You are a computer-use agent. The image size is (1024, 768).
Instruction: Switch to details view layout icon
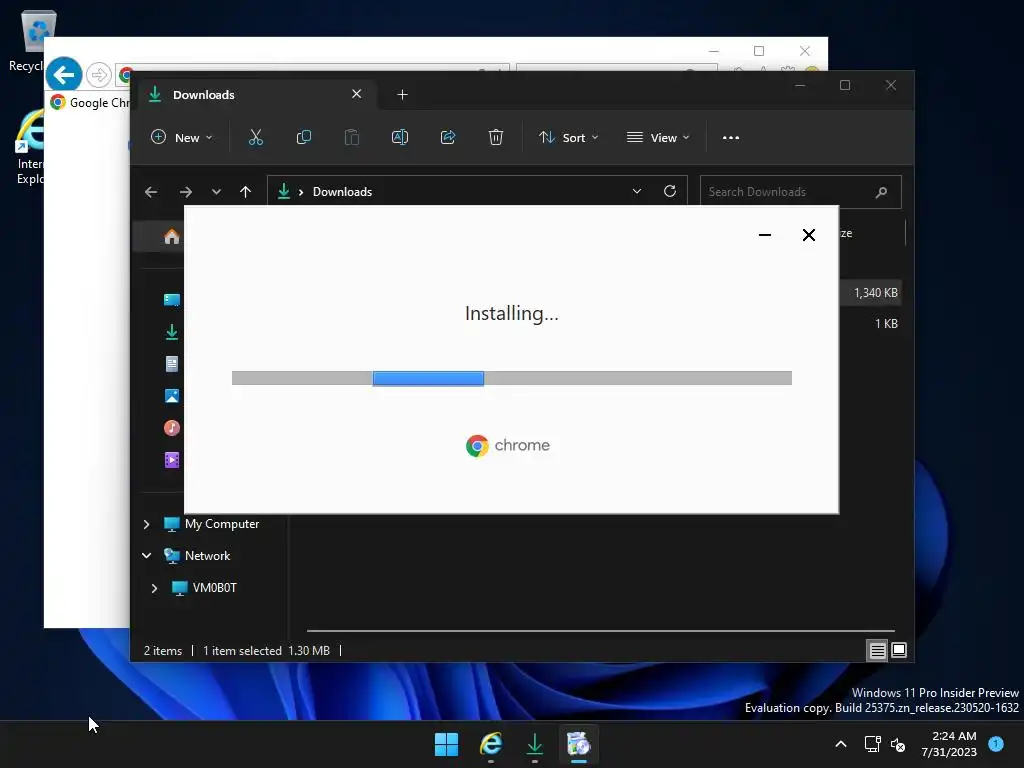[877, 650]
